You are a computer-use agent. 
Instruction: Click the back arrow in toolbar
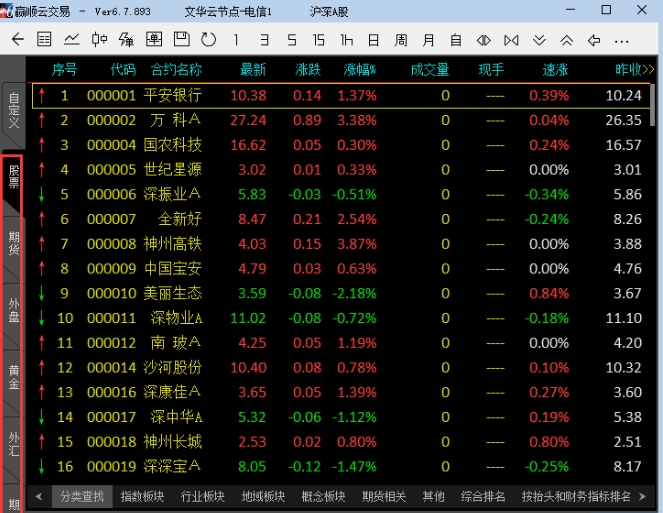point(18,40)
